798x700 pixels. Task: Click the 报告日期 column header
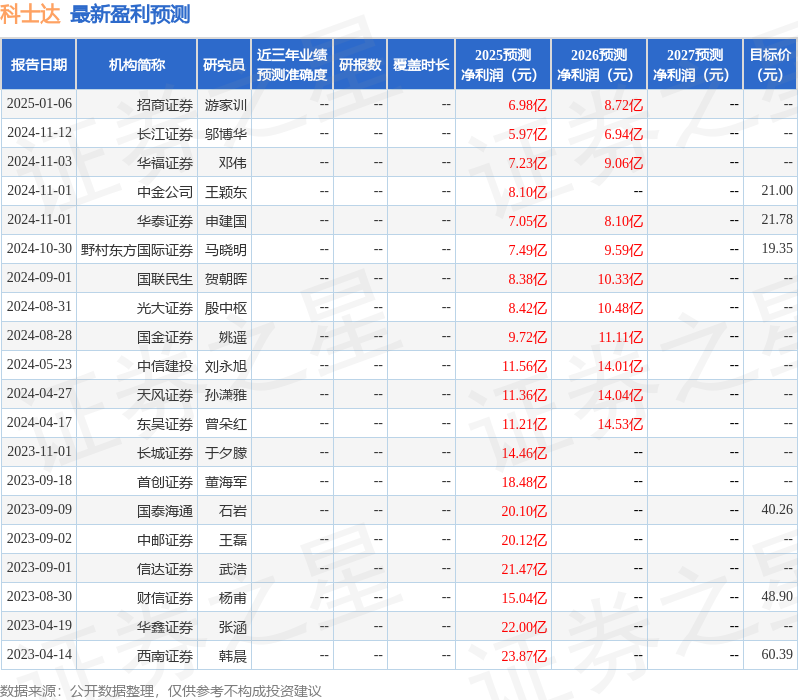pyautogui.click(x=39, y=65)
